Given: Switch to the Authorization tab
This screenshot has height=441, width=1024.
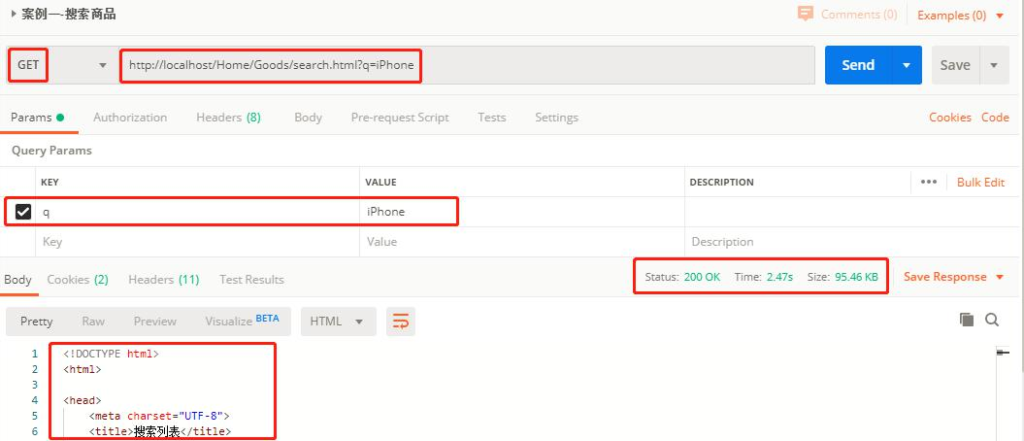Looking at the screenshot, I should [130, 117].
